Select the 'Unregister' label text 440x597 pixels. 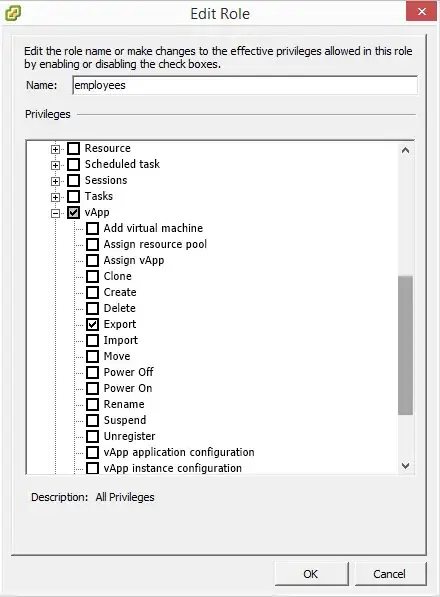[x=129, y=436]
